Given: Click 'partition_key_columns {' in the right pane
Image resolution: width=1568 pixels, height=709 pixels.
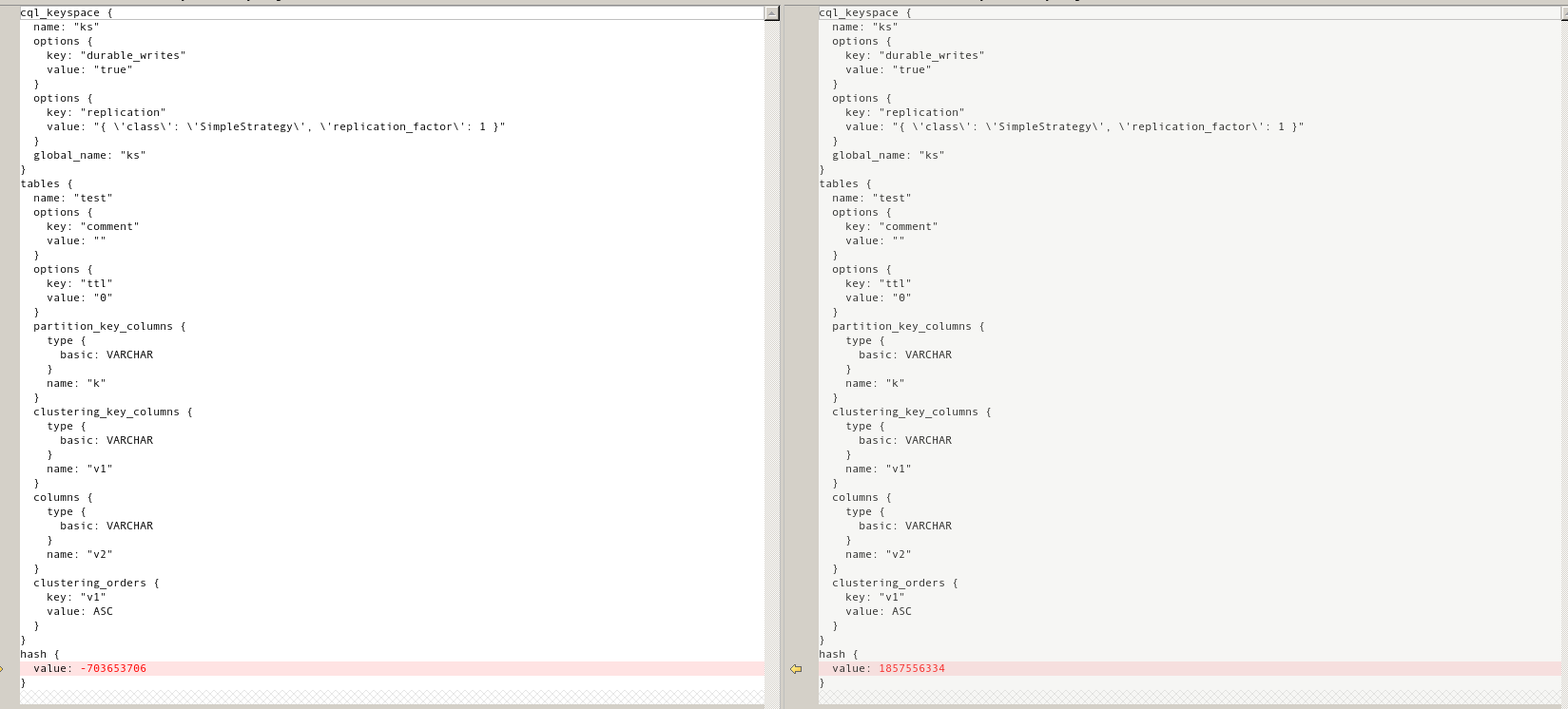Looking at the screenshot, I should [x=908, y=327].
